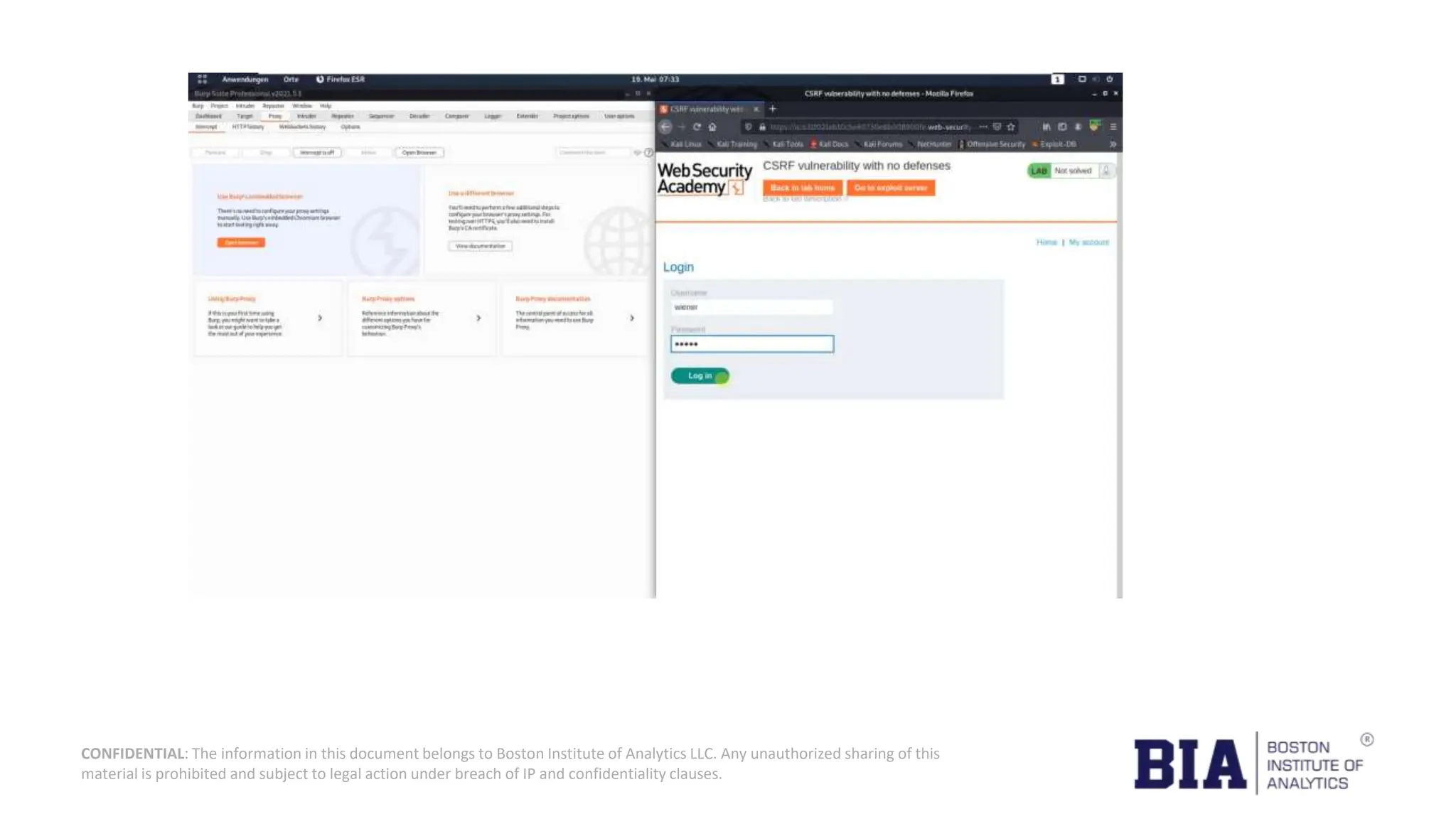
Task: Open page actions three-dot menu
Action: tap(983, 127)
